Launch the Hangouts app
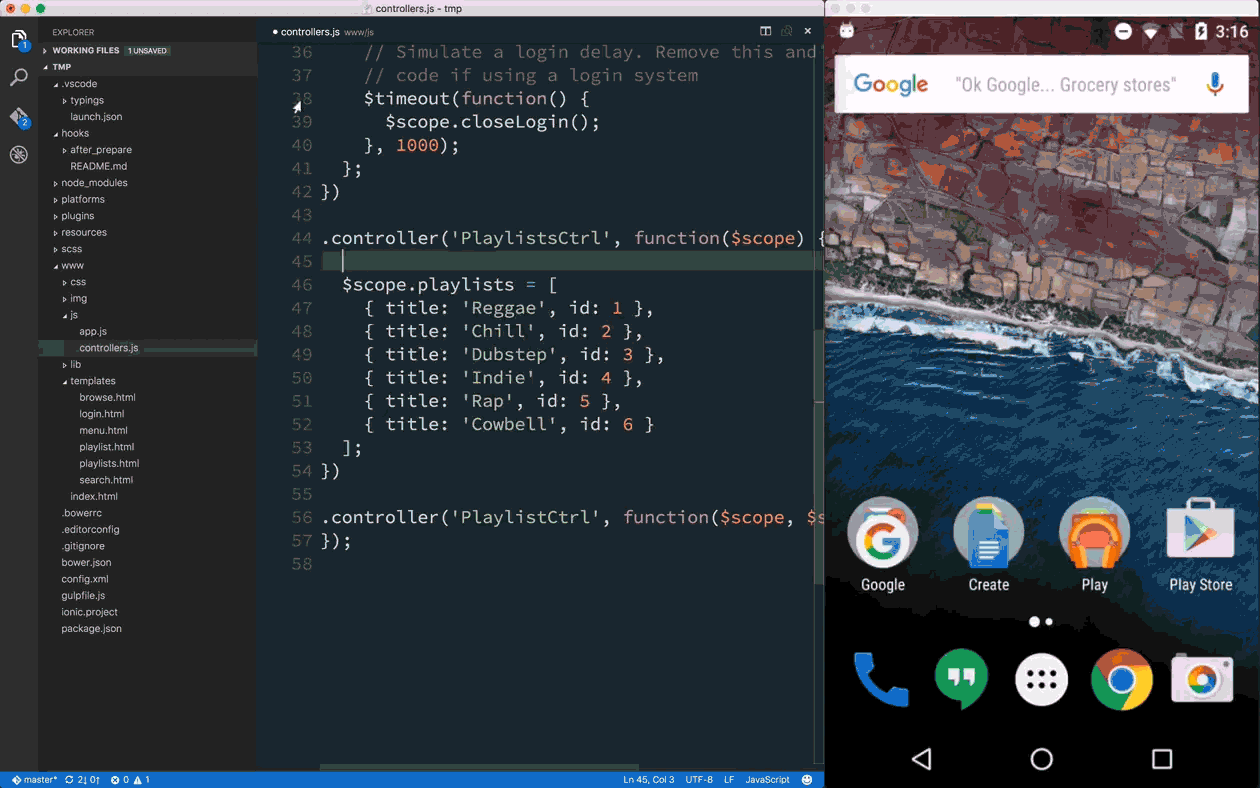This screenshot has width=1260, height=788. point(961,679)
